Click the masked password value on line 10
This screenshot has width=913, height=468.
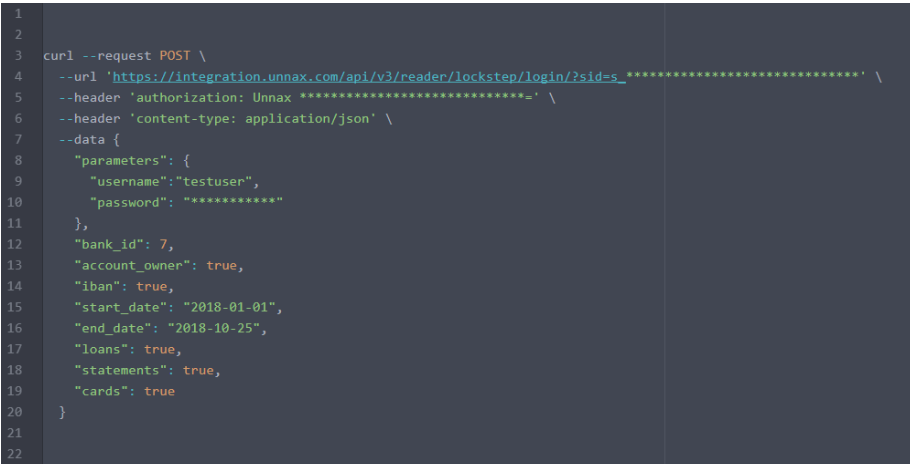(x=233, y=202)
